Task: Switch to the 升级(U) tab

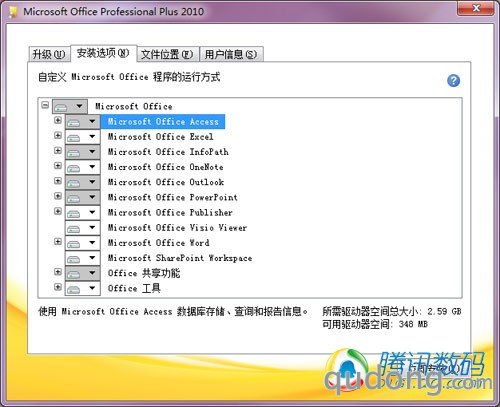Action: 49,54
